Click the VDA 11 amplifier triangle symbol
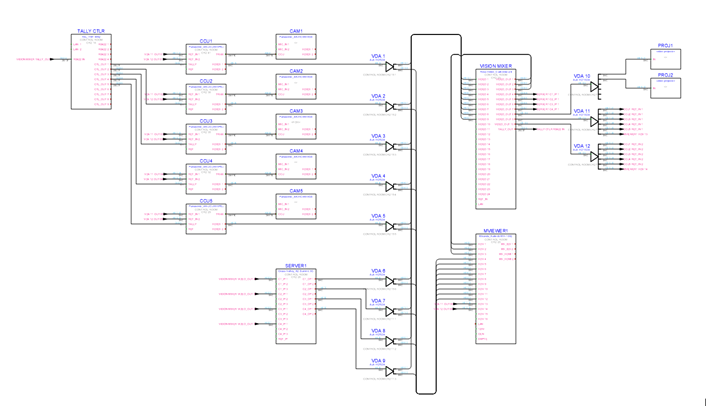This screenshot has width=706, height=406. [x=594, y=121]
